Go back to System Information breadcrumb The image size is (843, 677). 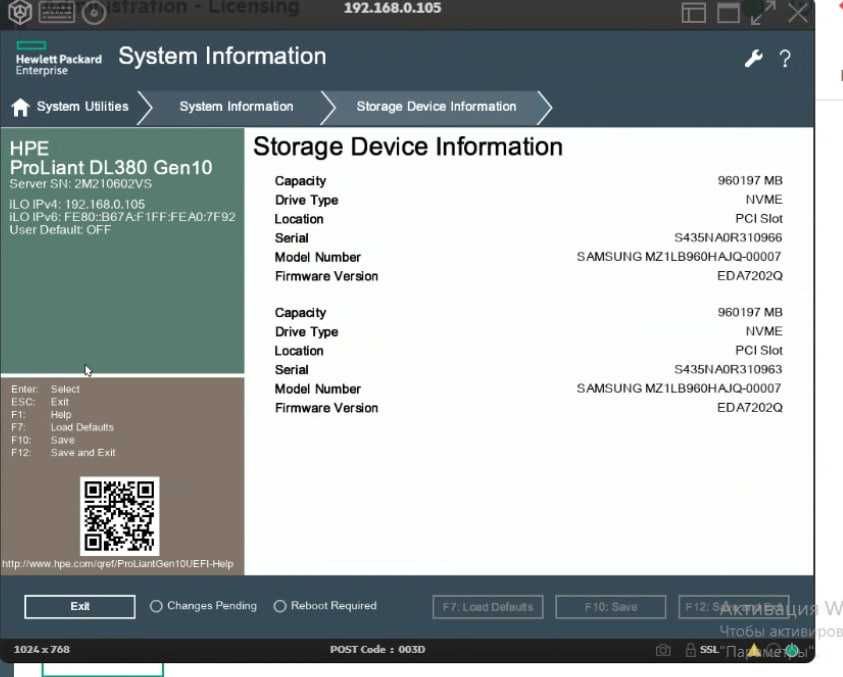237,106
